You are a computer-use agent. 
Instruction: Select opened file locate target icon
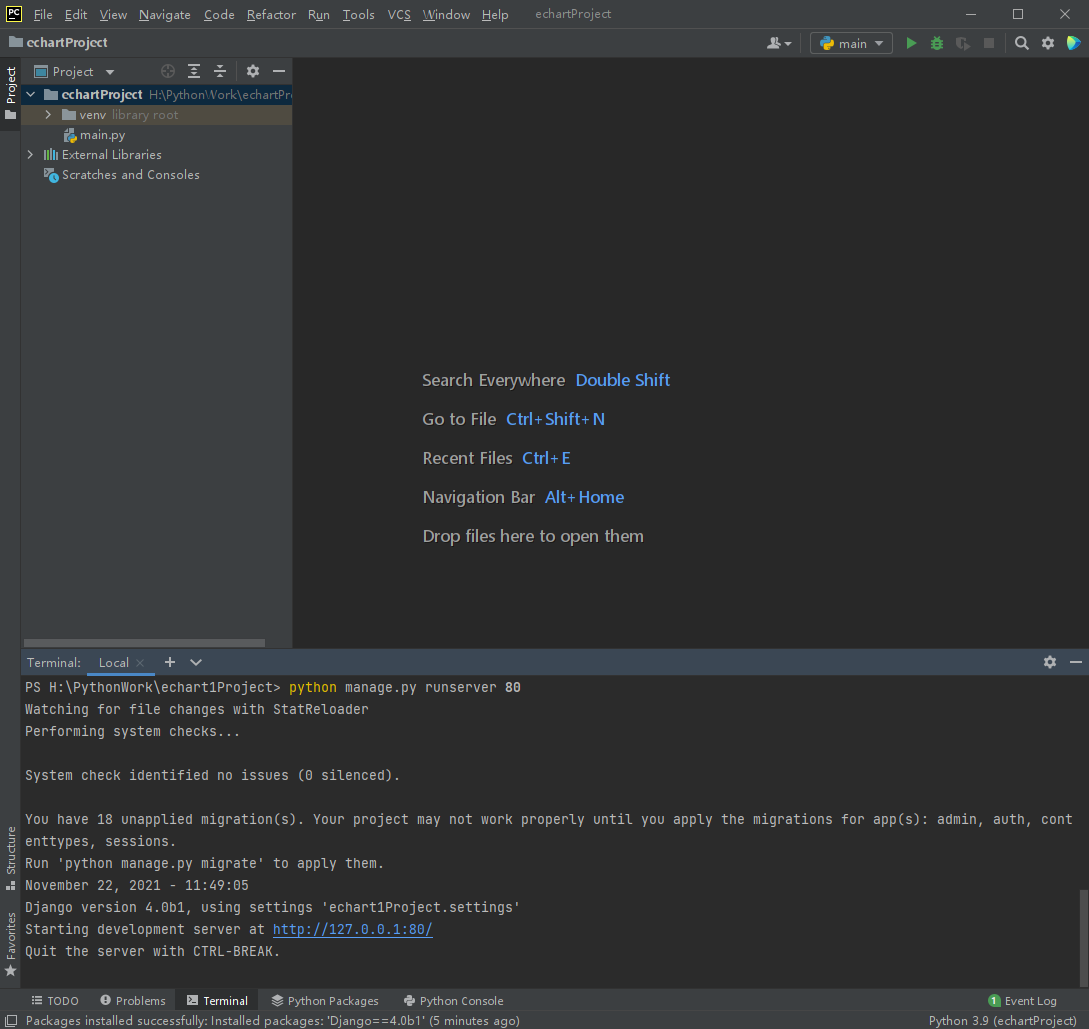tap(167, 71)
